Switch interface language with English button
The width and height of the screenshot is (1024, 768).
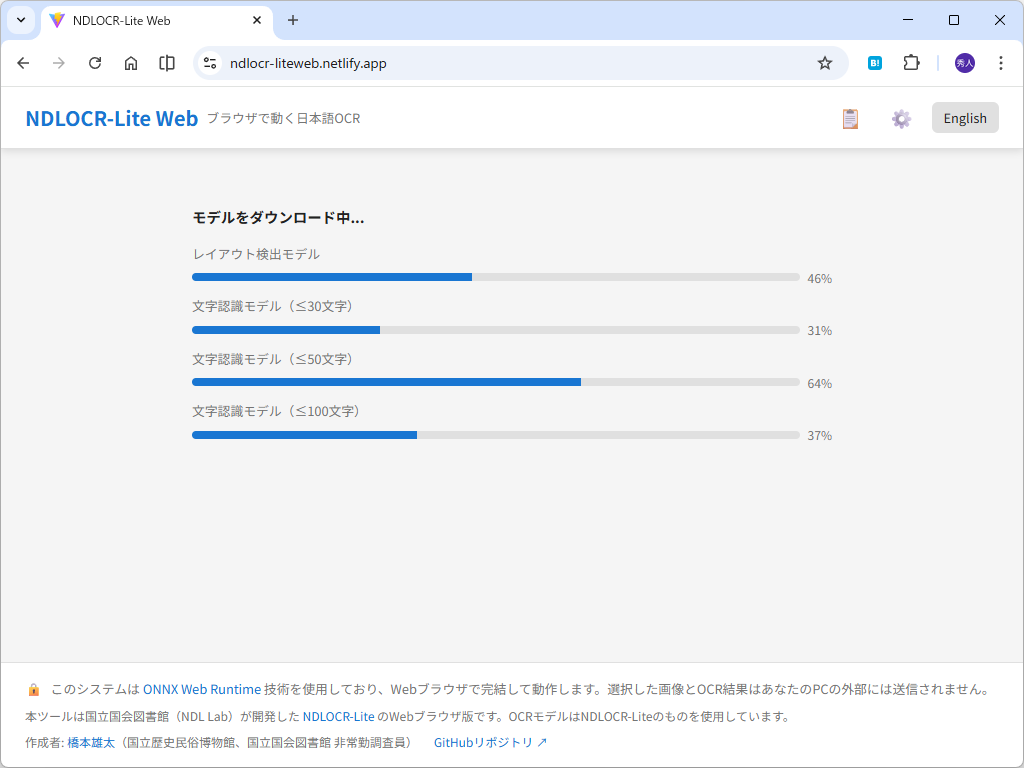[964, 117]
